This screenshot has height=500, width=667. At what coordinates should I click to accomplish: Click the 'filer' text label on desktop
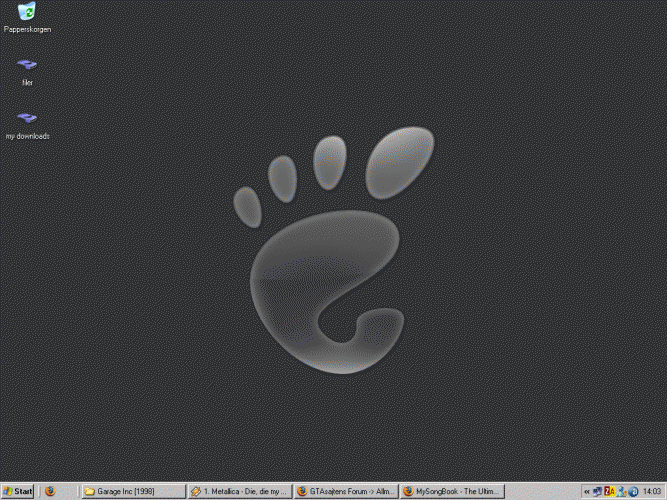point(27,83)
